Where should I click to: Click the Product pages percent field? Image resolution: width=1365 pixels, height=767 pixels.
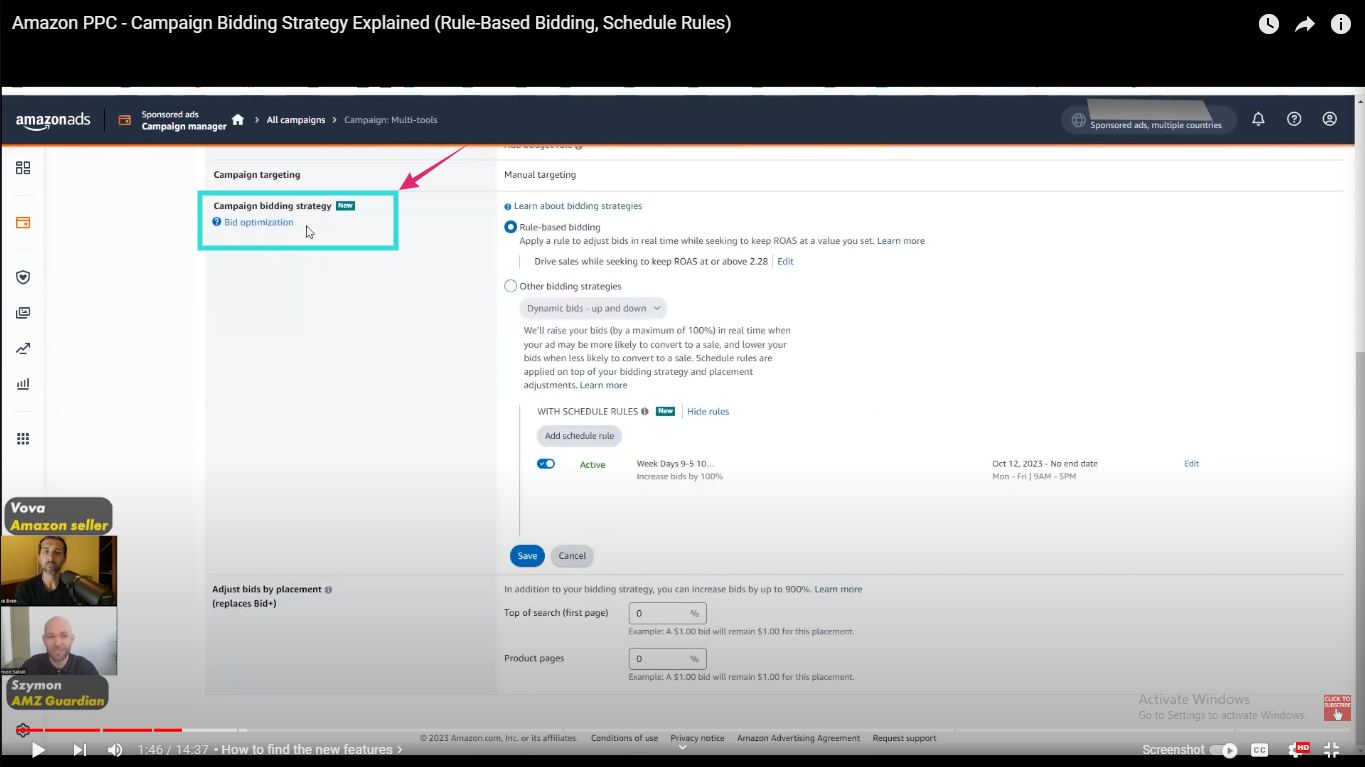667,659
